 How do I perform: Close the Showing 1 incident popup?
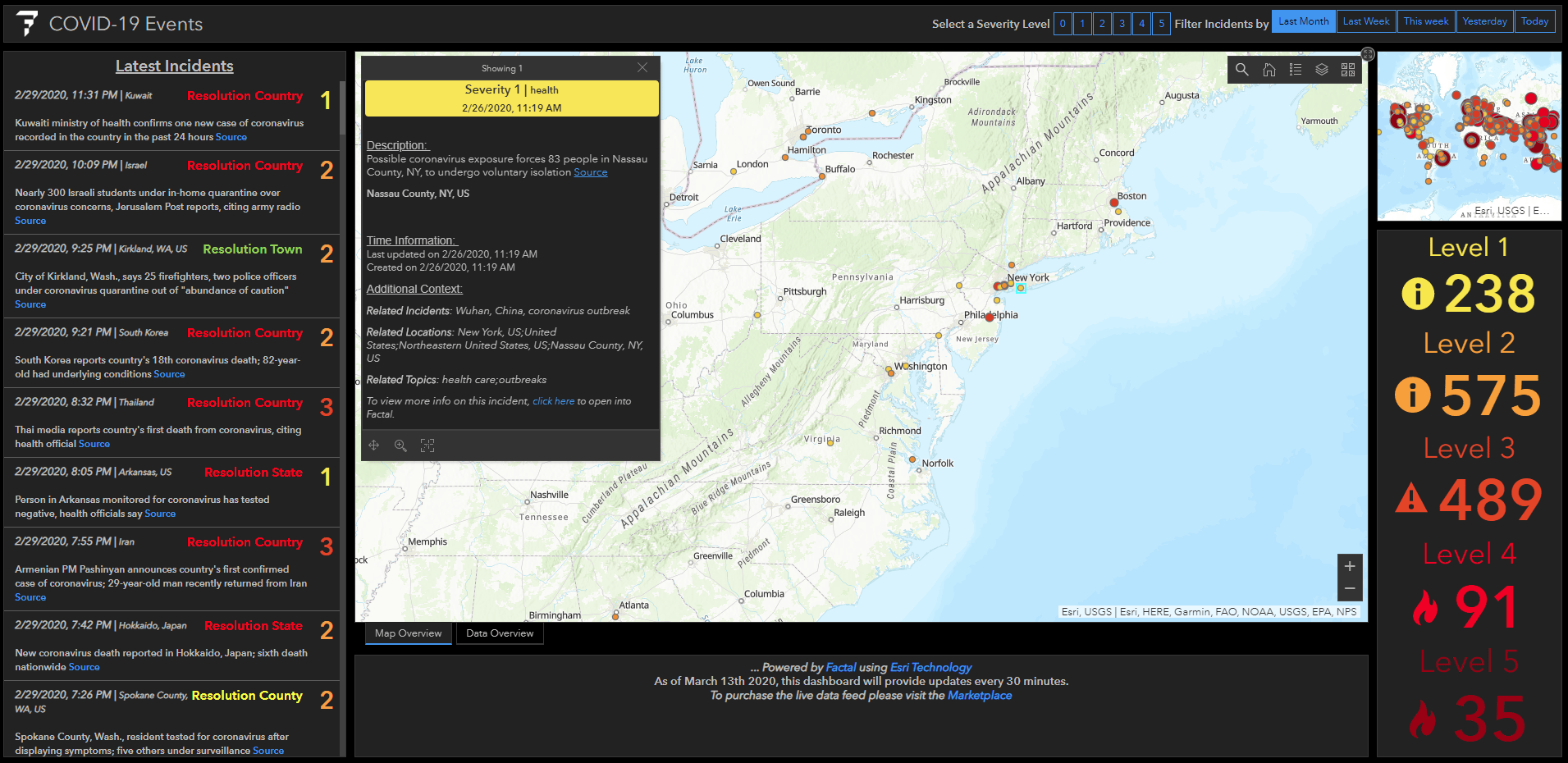(x=642, y=67)
